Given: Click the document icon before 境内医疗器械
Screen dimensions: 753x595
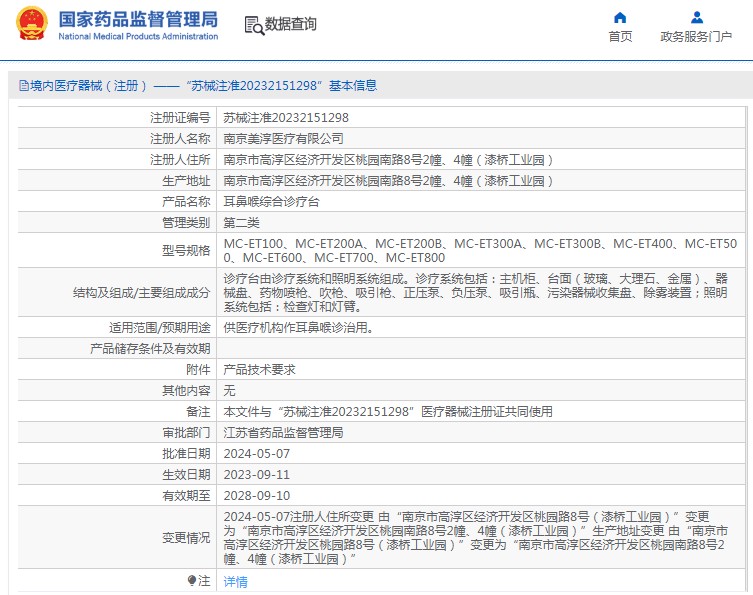Looking at the screenshot, I should tap(24, 85).
